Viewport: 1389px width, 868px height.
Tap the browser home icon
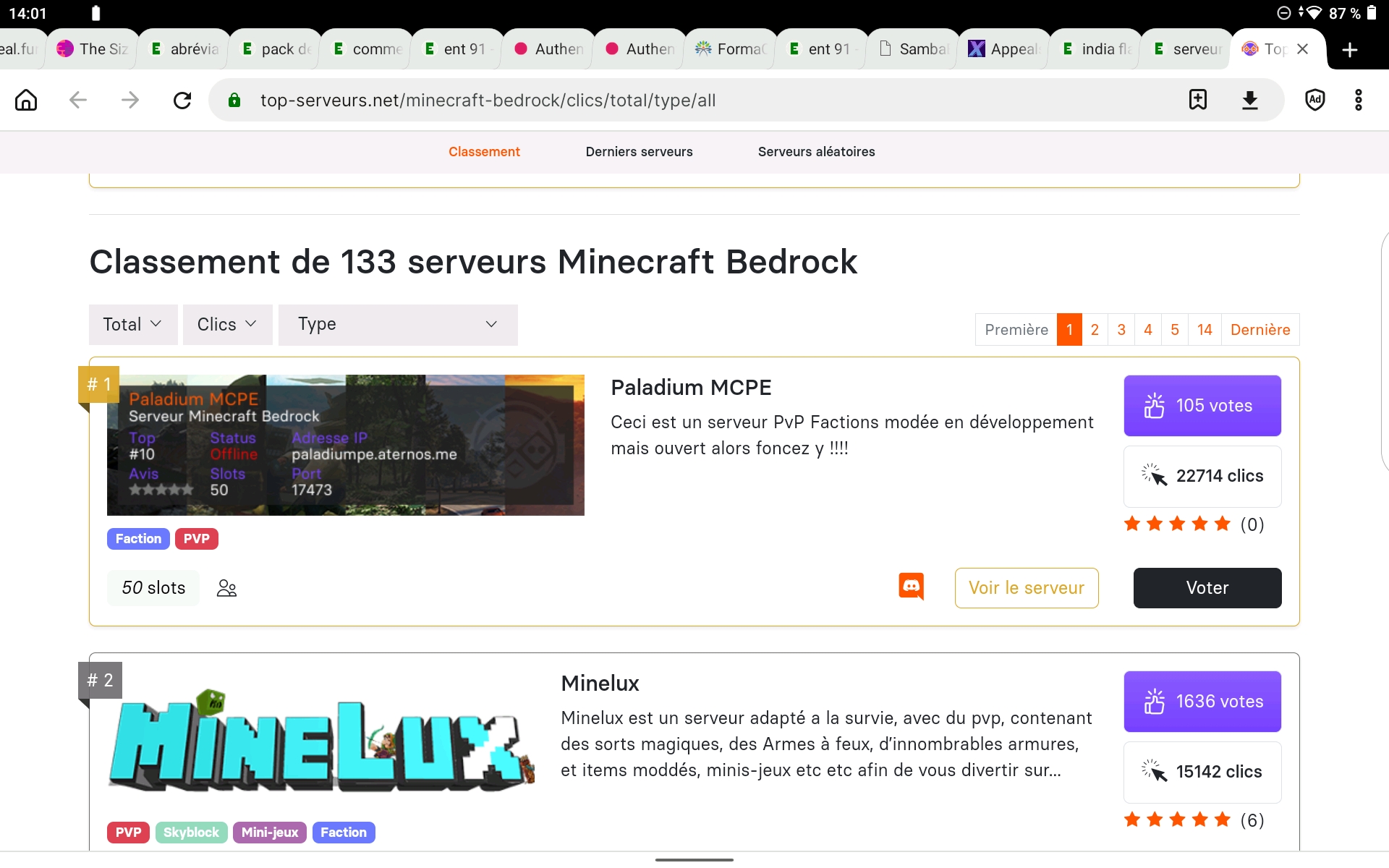(26, 100)
